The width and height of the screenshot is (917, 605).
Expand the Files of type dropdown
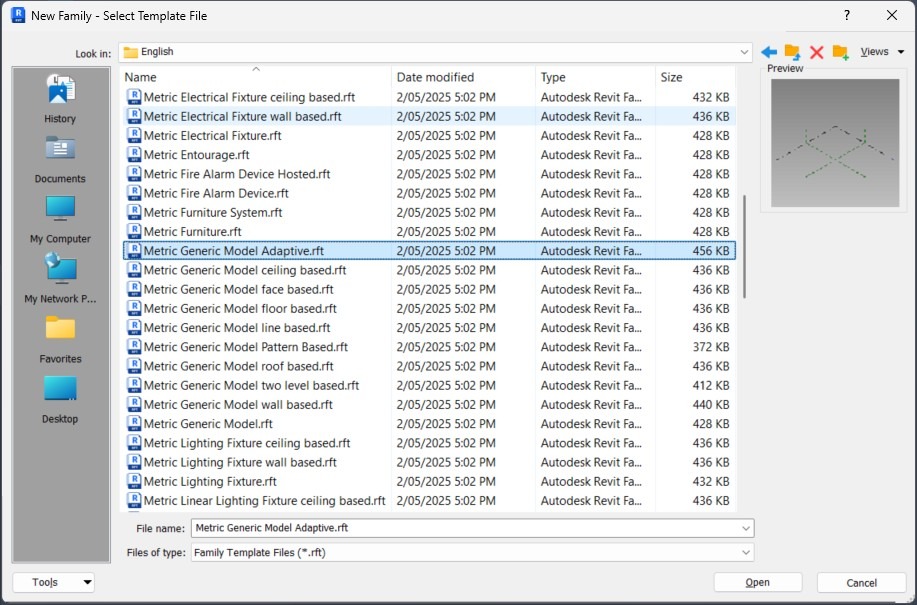pos(746,552)
